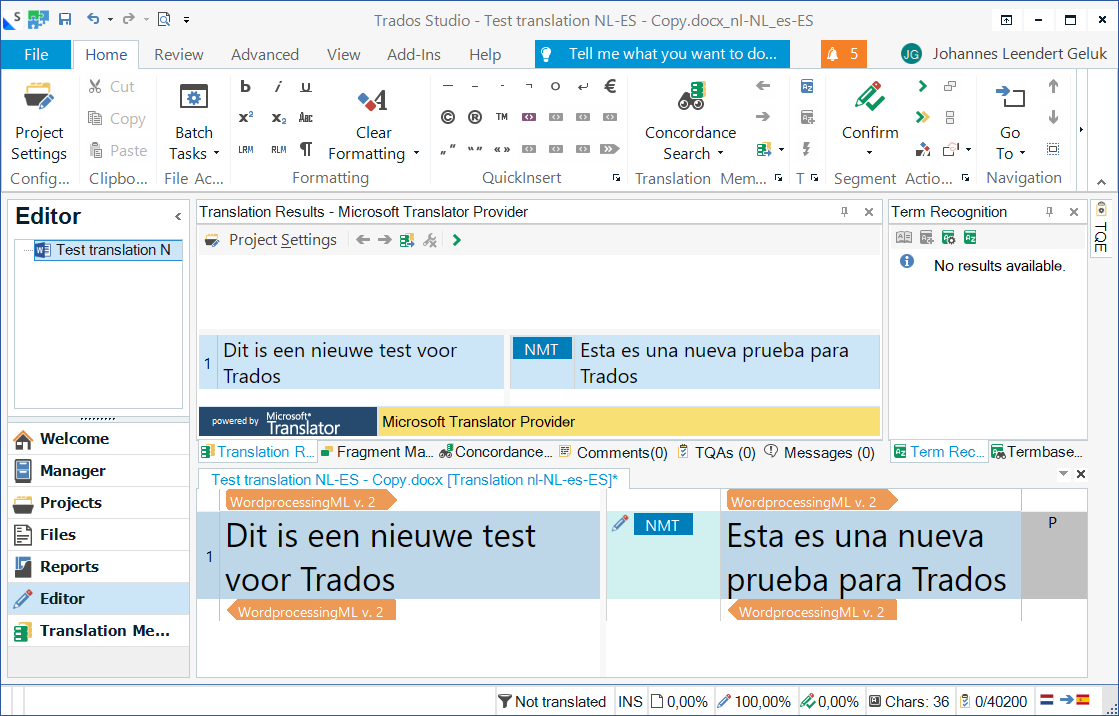The image size is (1119, 716).
Task: Collapse the Editor navigation pane
Action: click(x=178, y=216)
